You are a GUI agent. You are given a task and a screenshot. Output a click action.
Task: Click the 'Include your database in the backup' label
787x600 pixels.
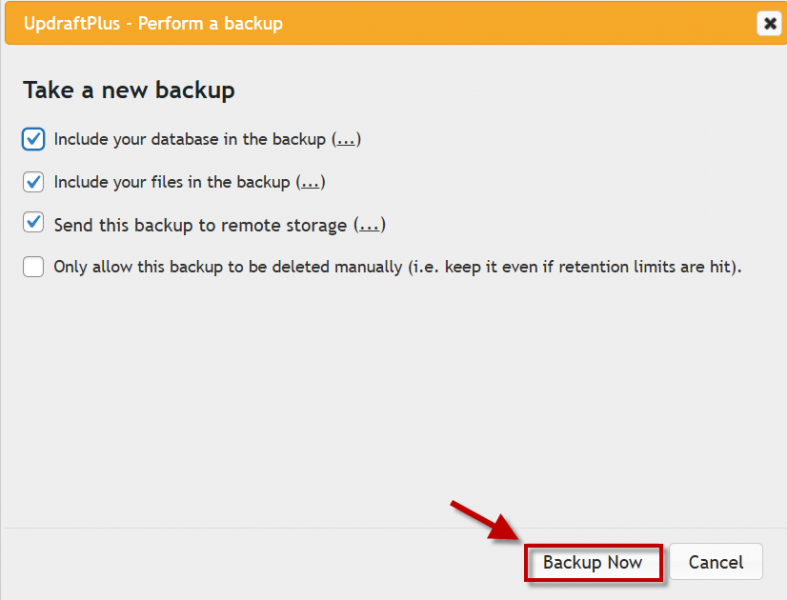click(x=190, y=140)
